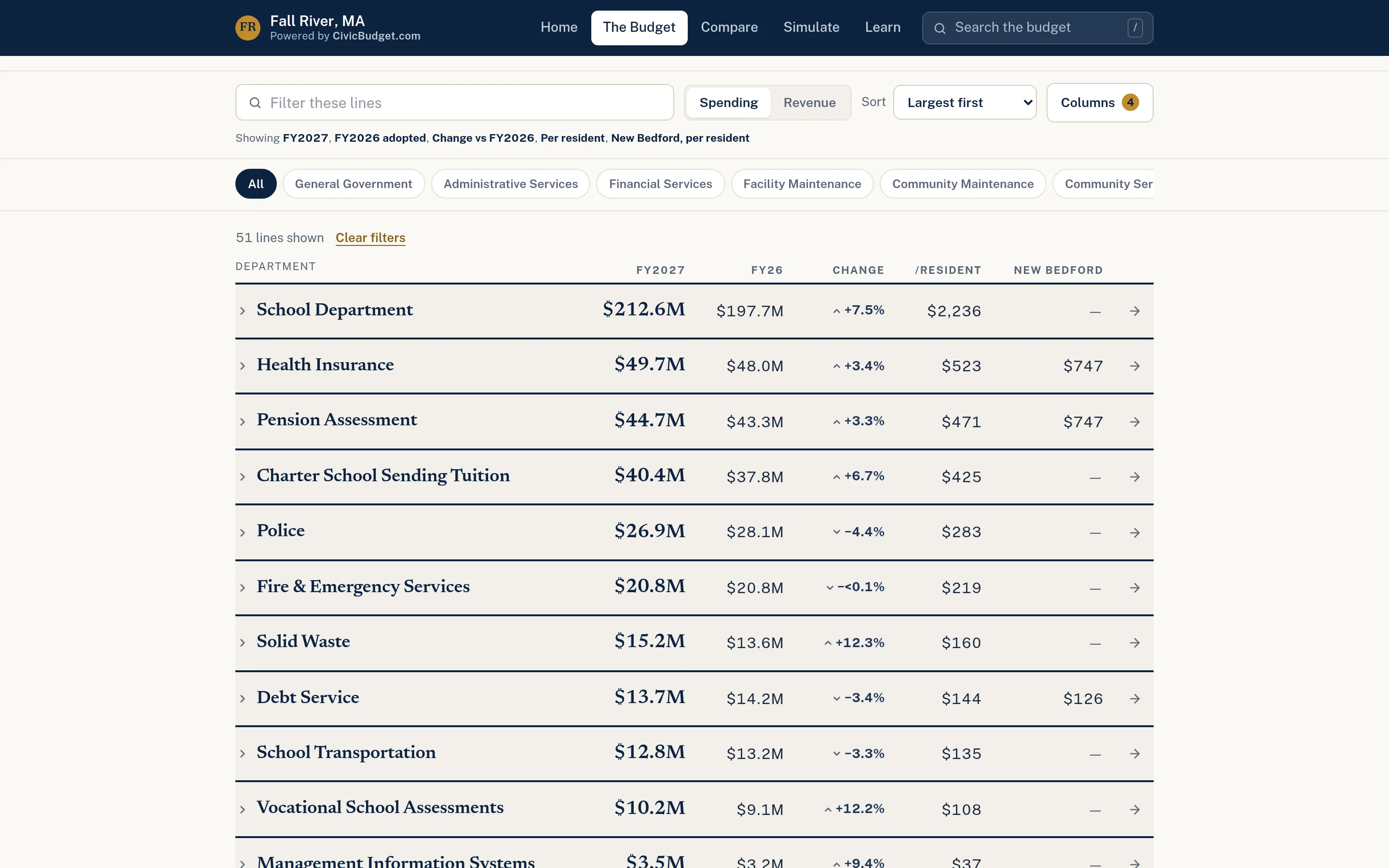Expand the School Transportation row
This screenshot has width=1389, height=868.
[x=242, y=754]
